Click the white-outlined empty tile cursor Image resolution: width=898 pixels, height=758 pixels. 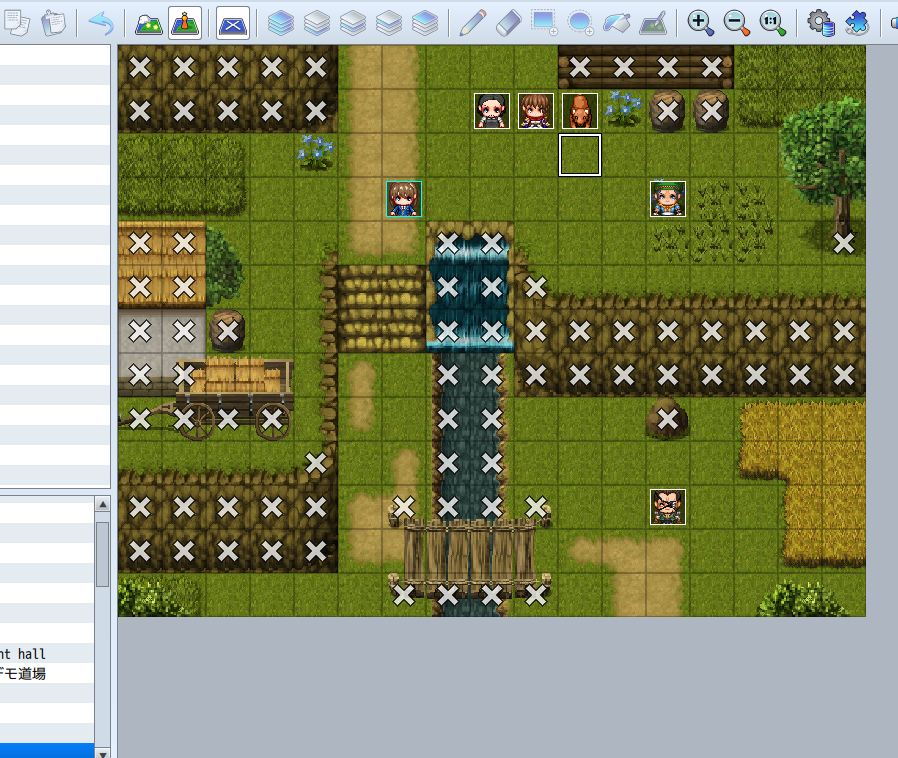[x=580, y=155]
